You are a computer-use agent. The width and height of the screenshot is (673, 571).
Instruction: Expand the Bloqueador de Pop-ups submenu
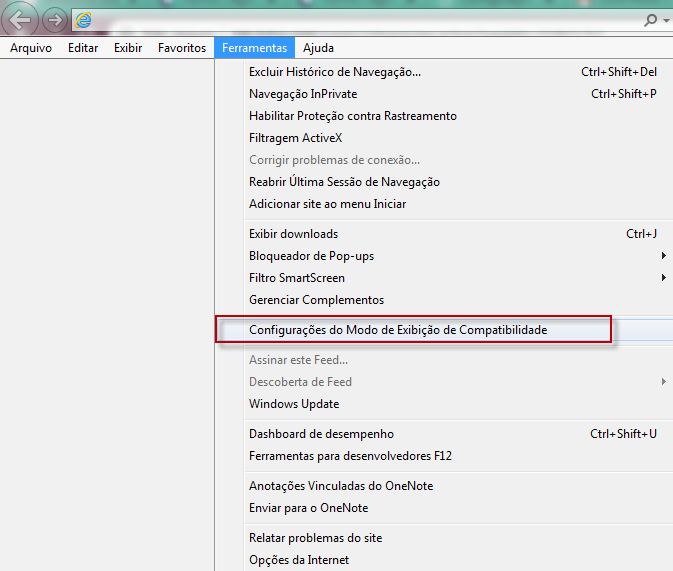point(444,256)
